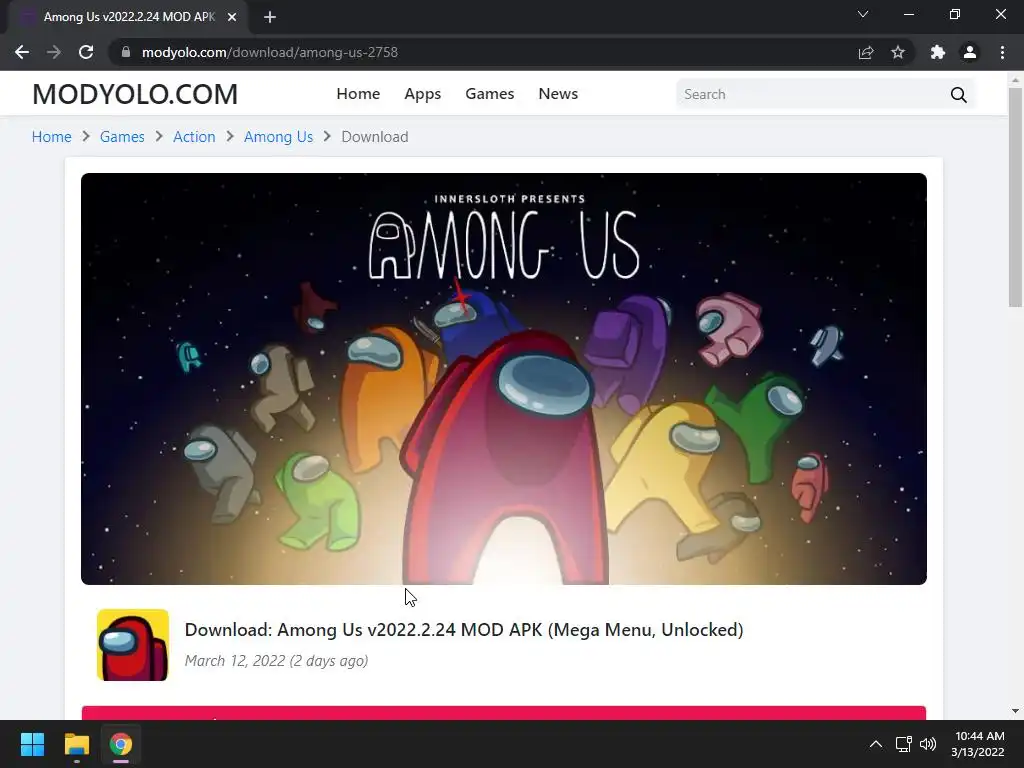Open the Games menu item

pos(490,94)
